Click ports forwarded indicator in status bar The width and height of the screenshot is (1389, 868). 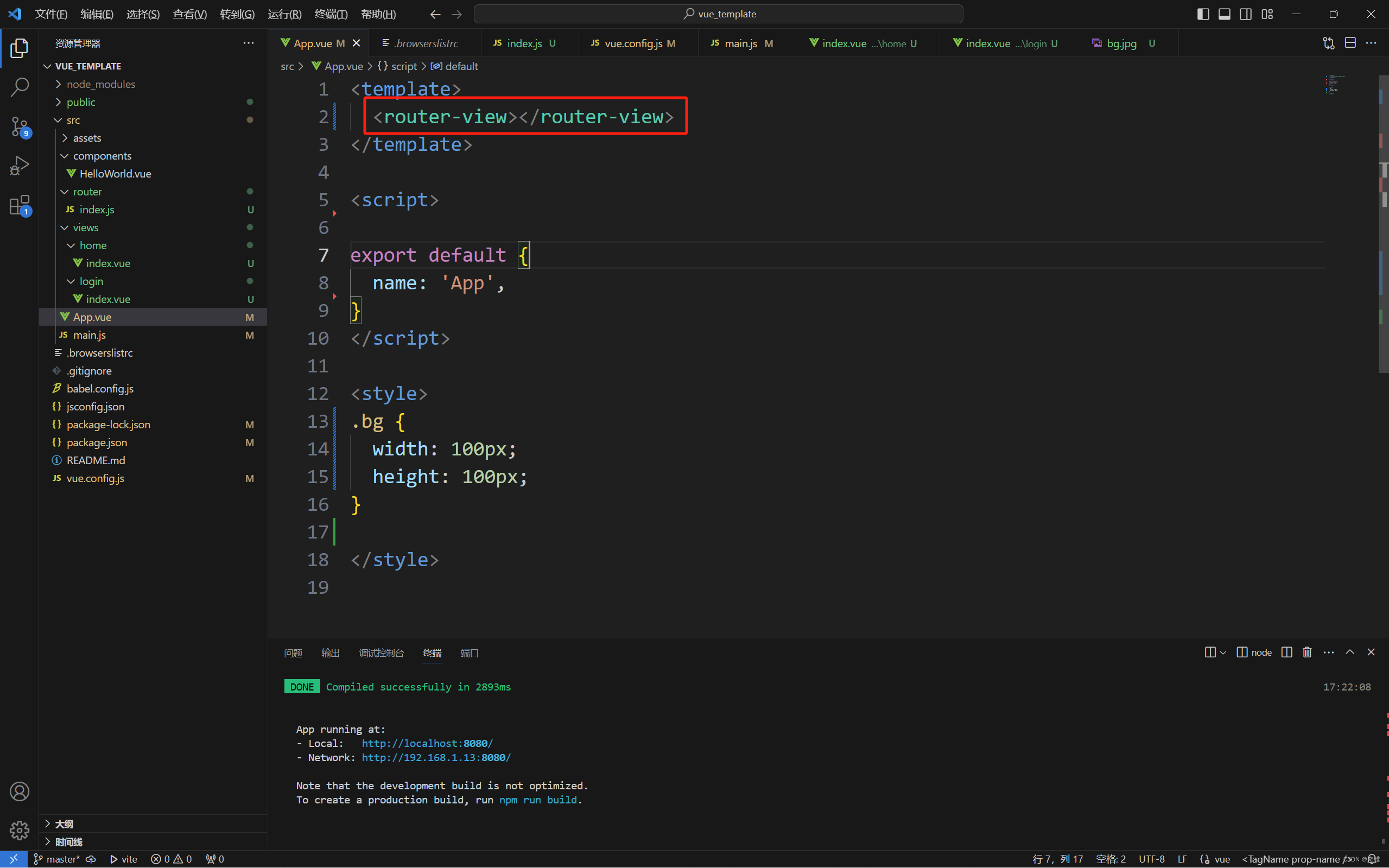point(215,859)
